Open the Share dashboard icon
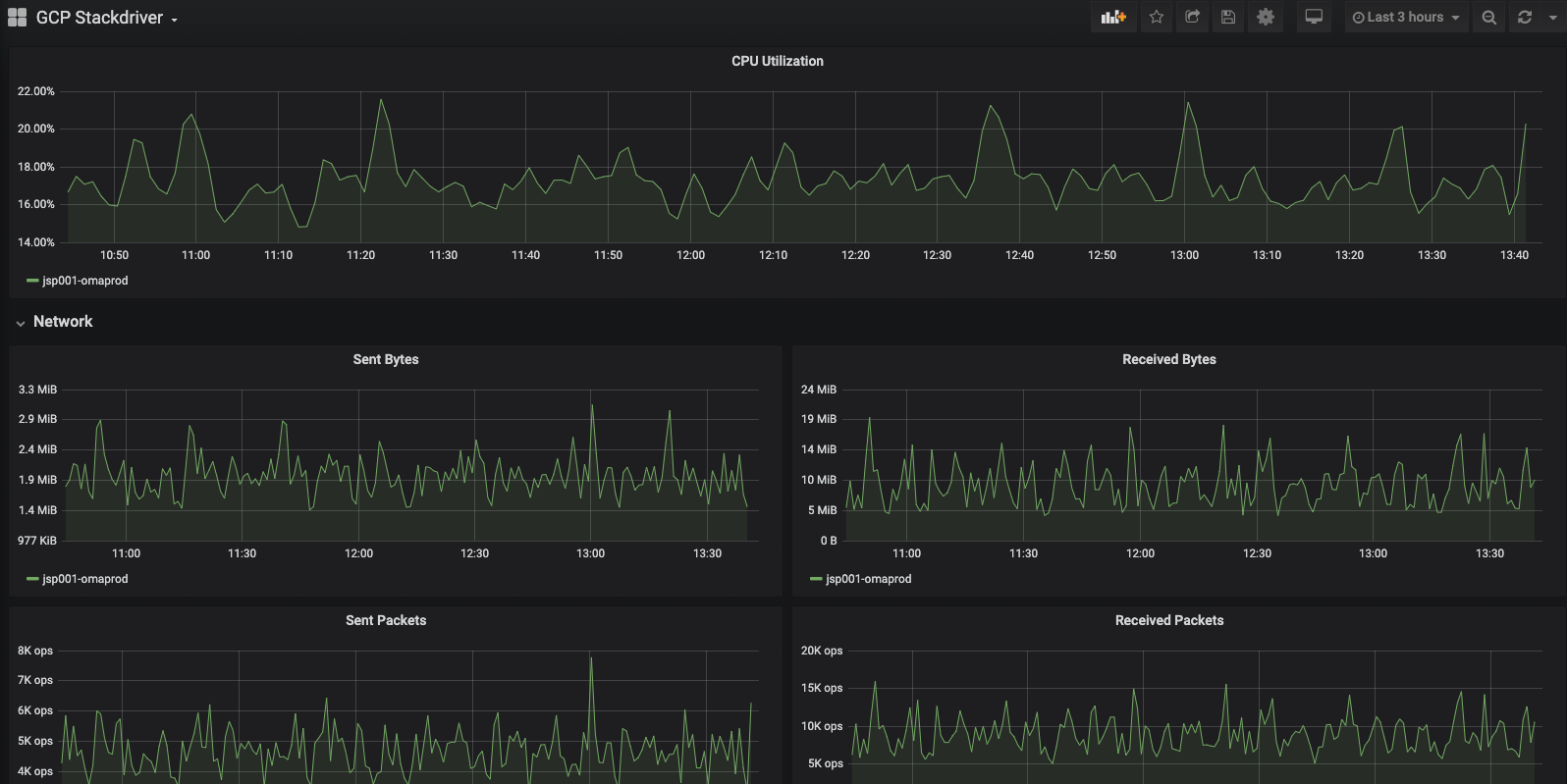1567x784 pixels. point(1192,17)
